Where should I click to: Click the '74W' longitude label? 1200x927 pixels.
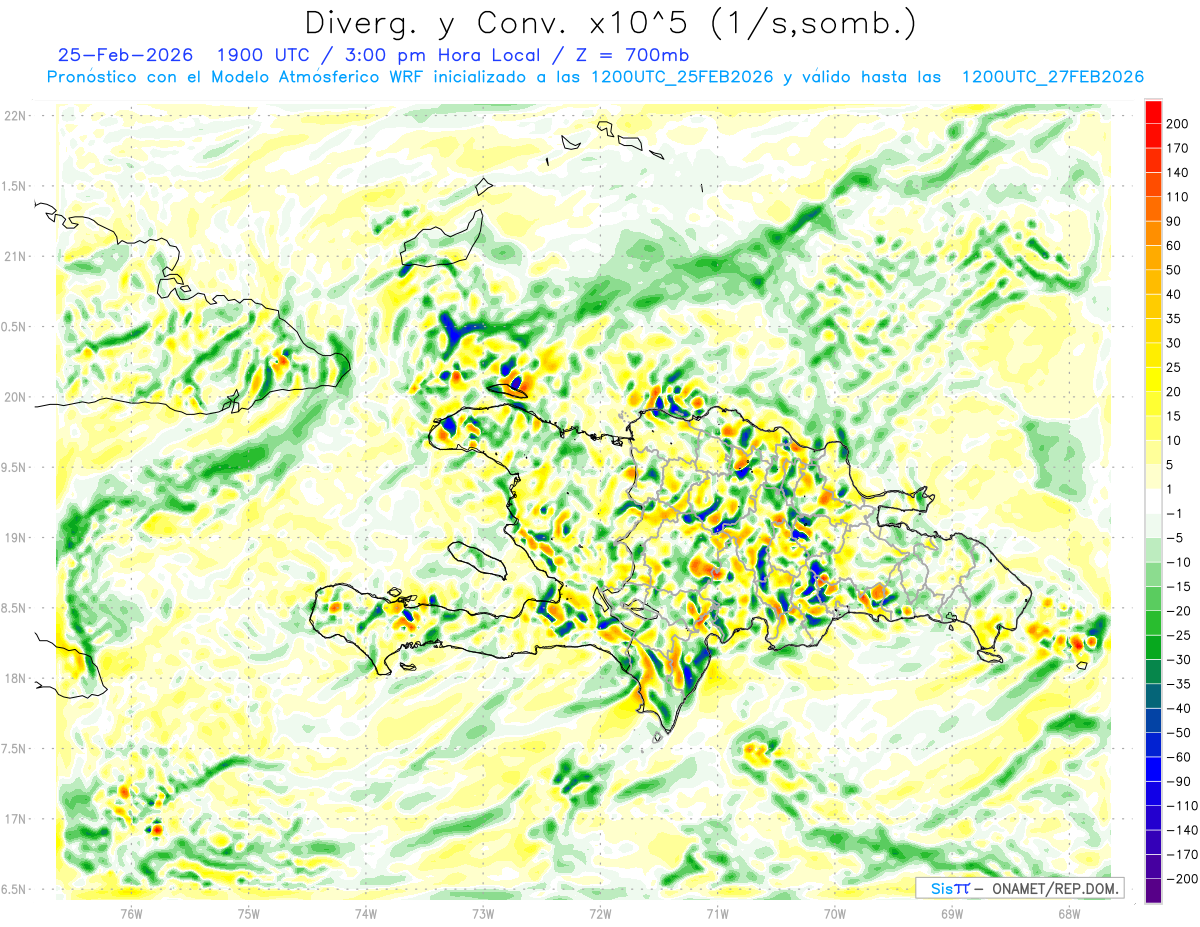point(366,914)
